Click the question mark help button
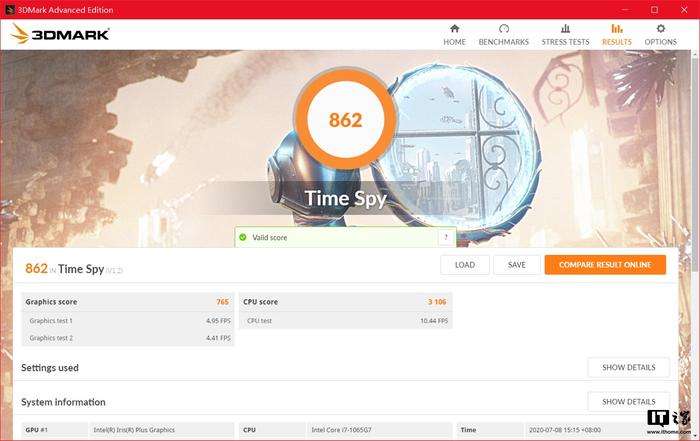The image size is (700, 441). [x=446, y=237]
